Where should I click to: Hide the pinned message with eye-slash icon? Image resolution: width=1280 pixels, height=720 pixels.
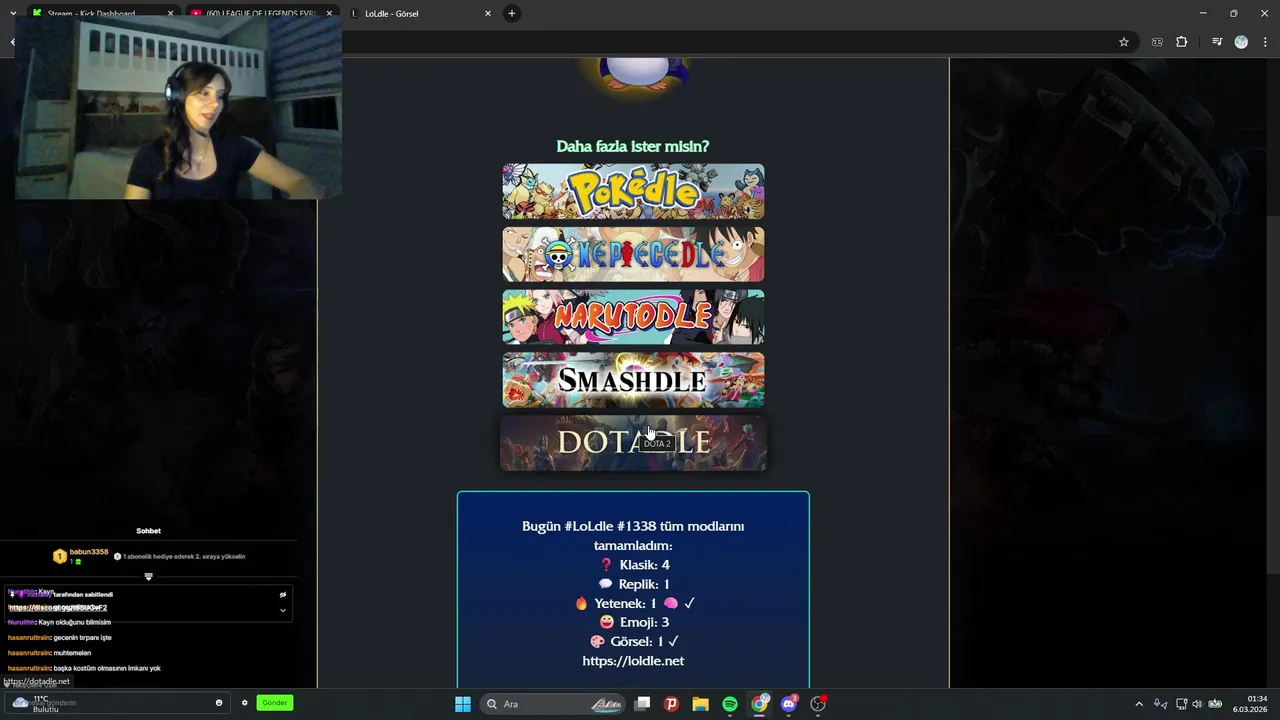click(282, 594)
